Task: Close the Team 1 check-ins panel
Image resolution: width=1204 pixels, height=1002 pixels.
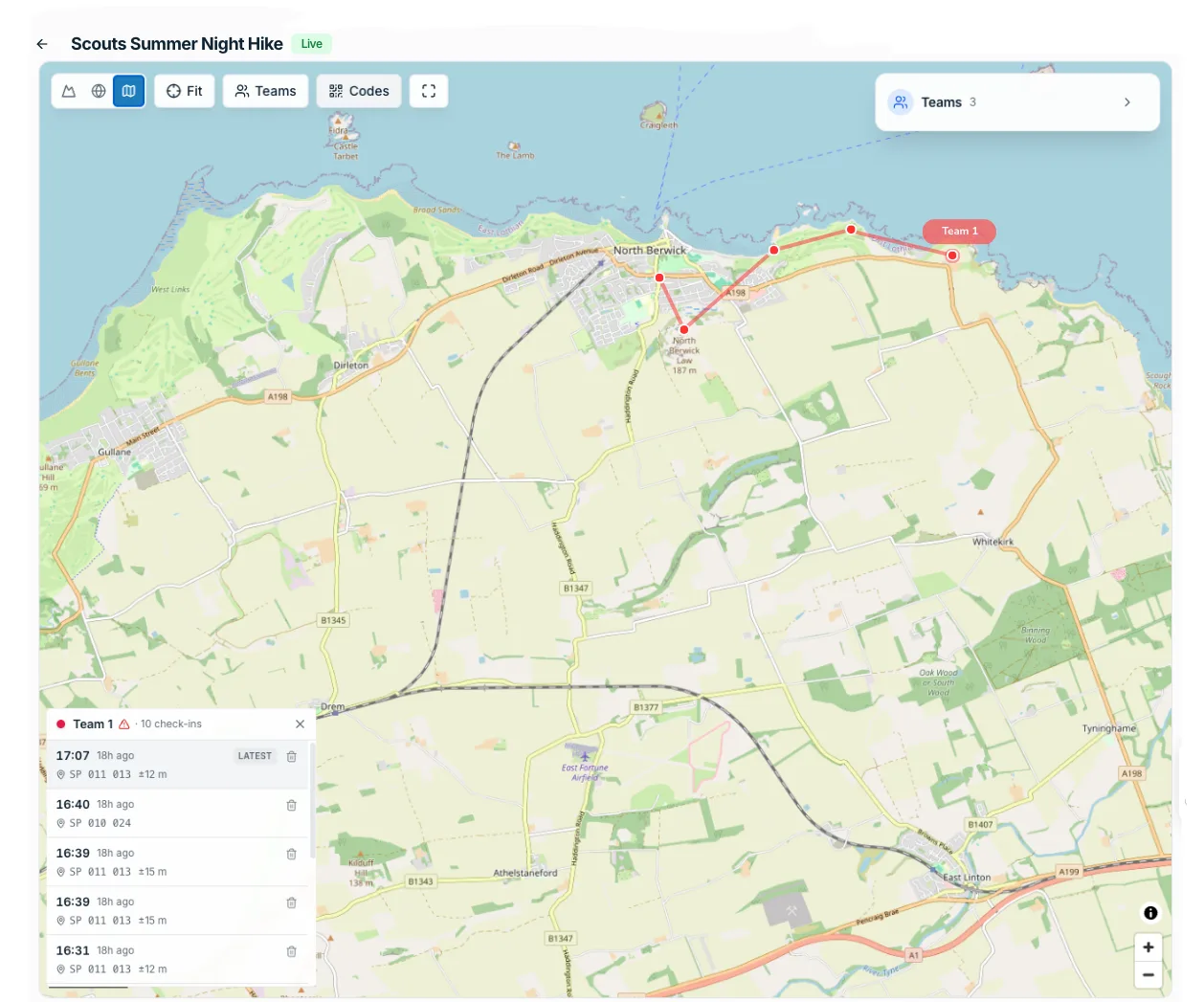Action: (300, 724)
